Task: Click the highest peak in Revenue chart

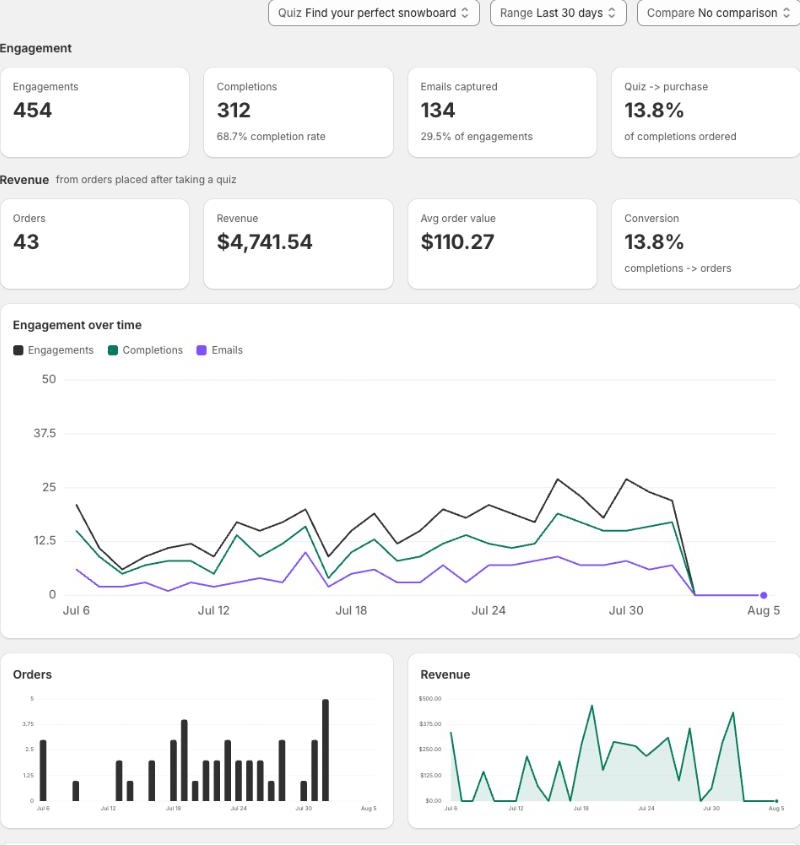Action: [x=592, y=706]
